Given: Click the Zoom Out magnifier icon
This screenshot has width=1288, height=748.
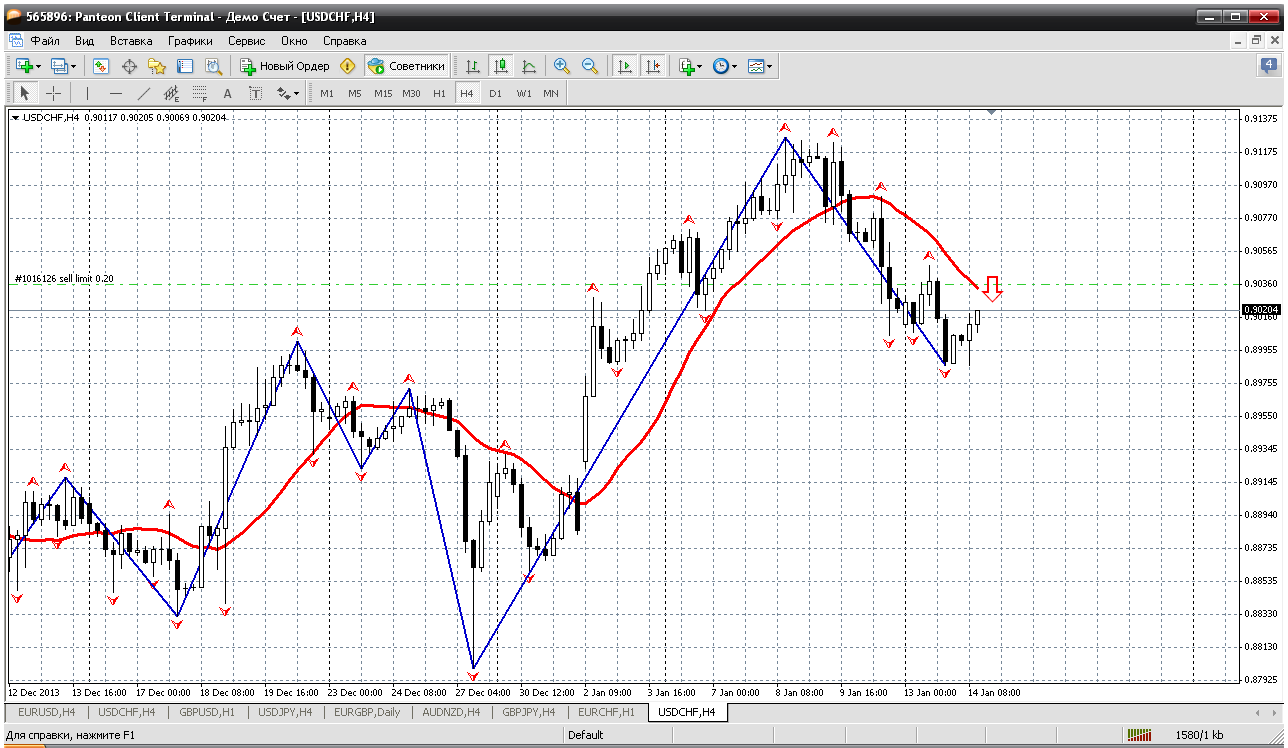Looking at the screenshot, I should coord(590,66).
